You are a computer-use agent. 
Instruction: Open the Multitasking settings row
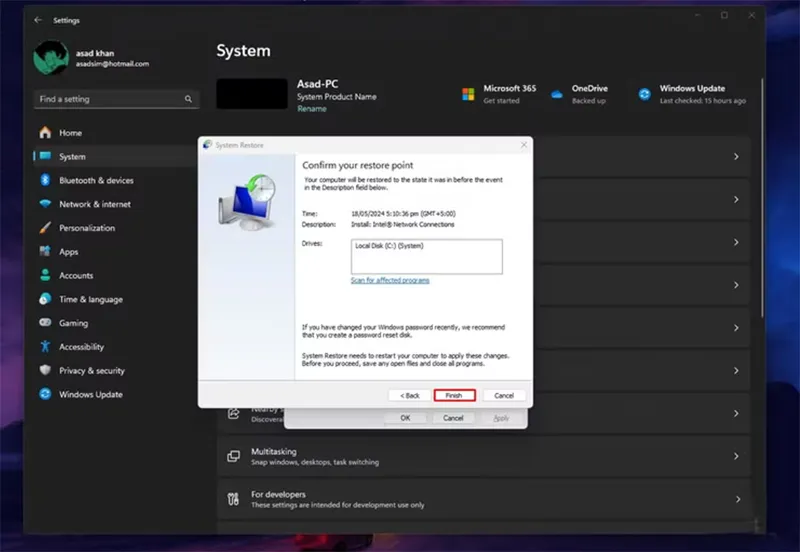(x=483, y=456)
